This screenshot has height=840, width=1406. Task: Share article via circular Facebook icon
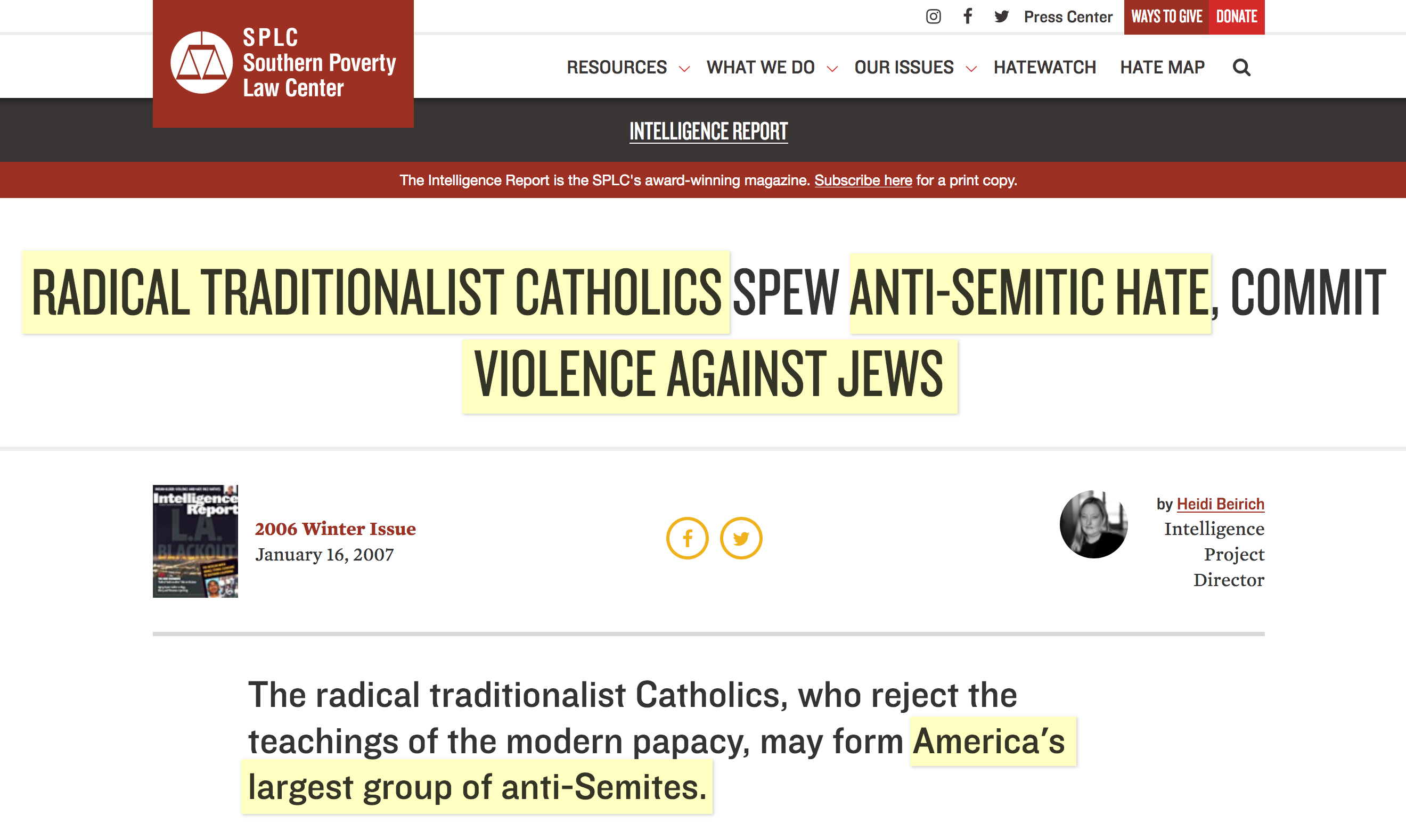[687, 538]
